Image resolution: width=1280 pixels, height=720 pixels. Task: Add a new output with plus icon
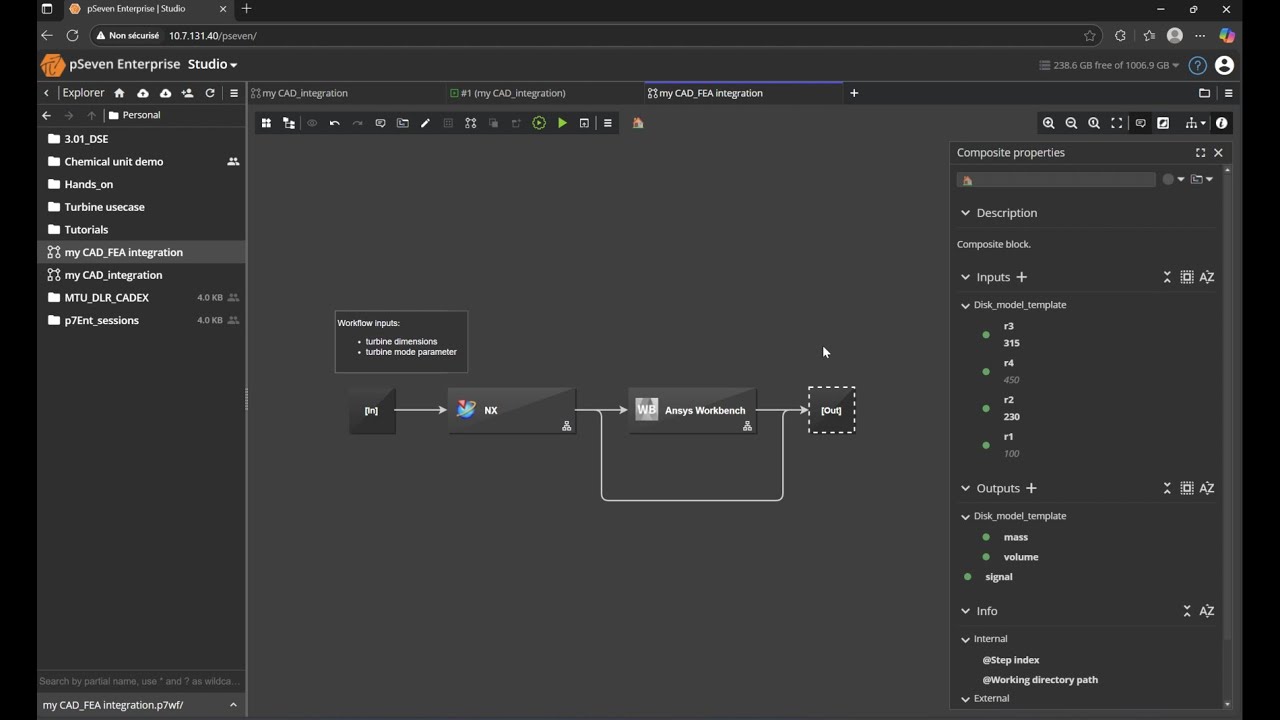click(x=1031, y=488)
